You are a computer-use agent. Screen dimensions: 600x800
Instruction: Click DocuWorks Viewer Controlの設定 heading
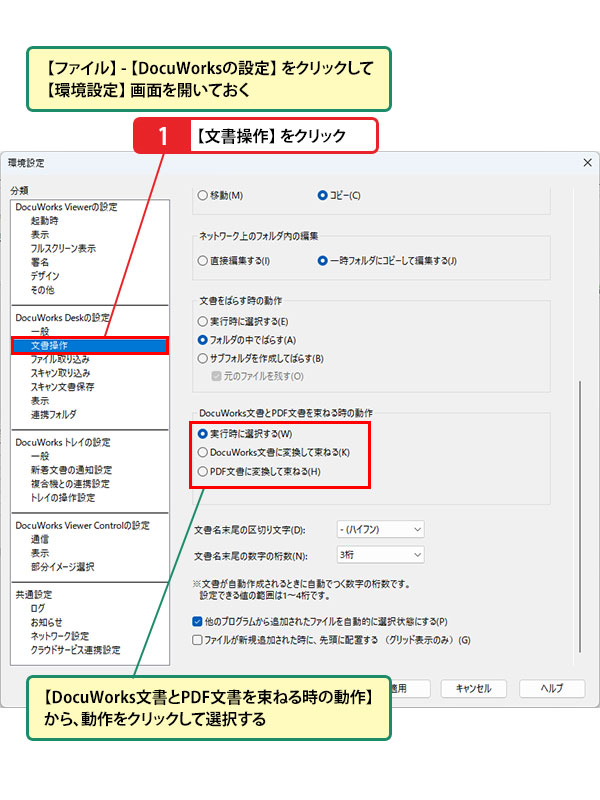(82, 525)
